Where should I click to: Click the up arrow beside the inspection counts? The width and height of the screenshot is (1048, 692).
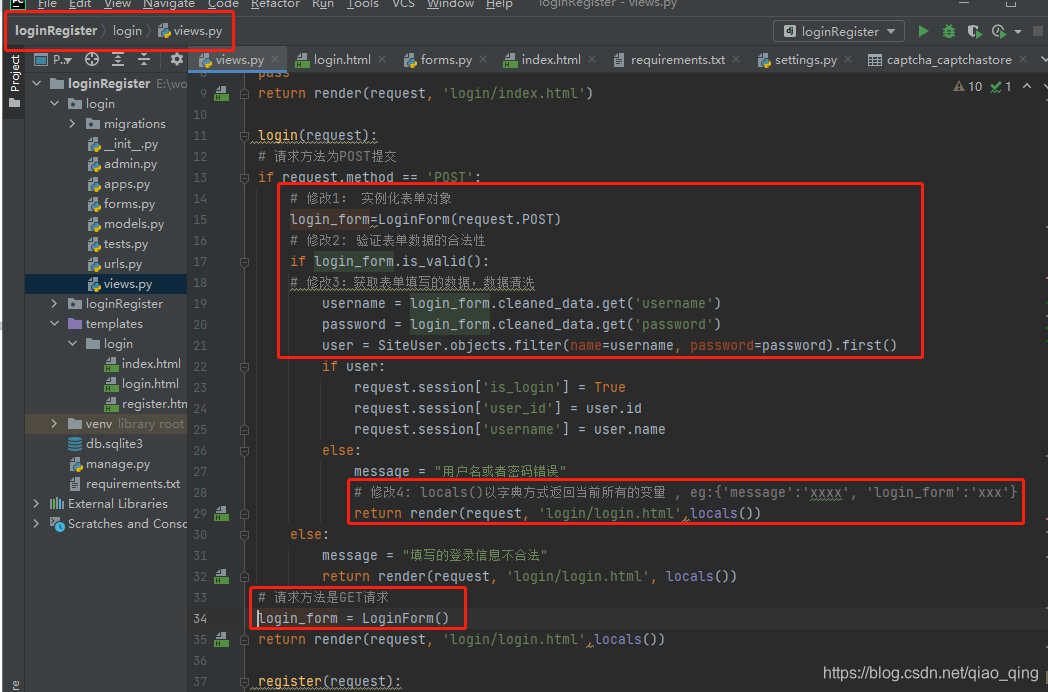(1027, 86)
